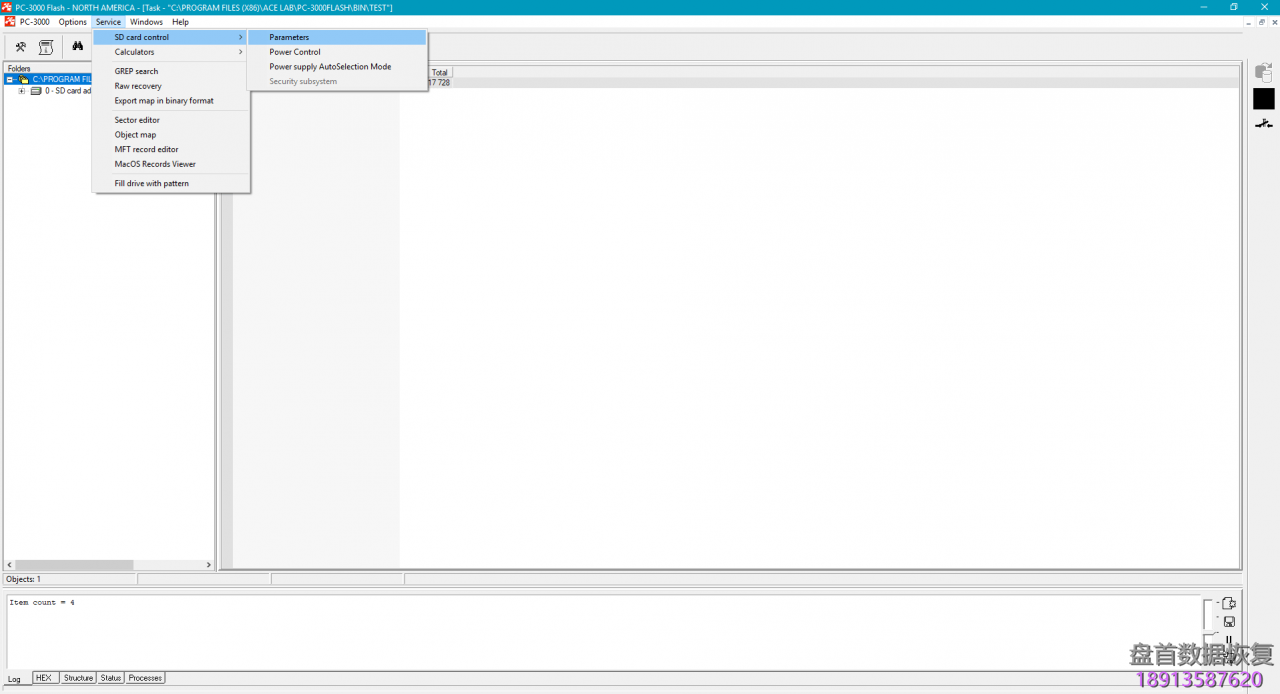This screenshot has height=694, width=1280.
Task: Click the PC-3000 logo menu icon
Action: [x=9, y=22]
